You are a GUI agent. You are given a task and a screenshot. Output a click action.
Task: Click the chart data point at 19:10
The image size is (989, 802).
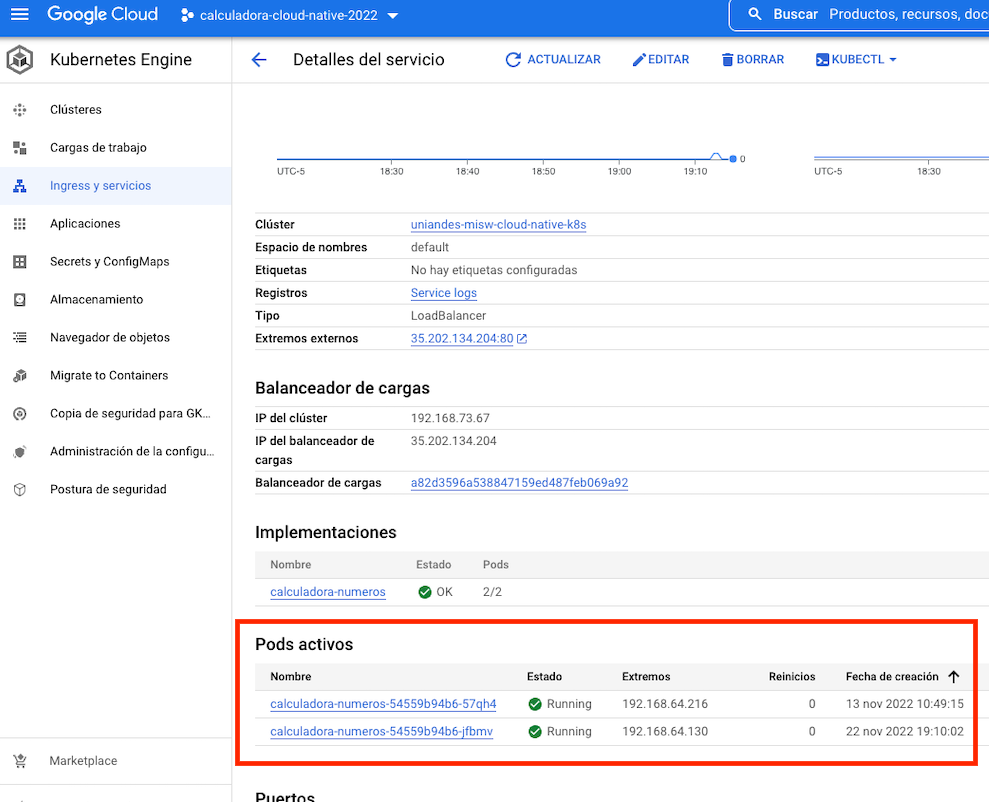(x=733, y=159)
